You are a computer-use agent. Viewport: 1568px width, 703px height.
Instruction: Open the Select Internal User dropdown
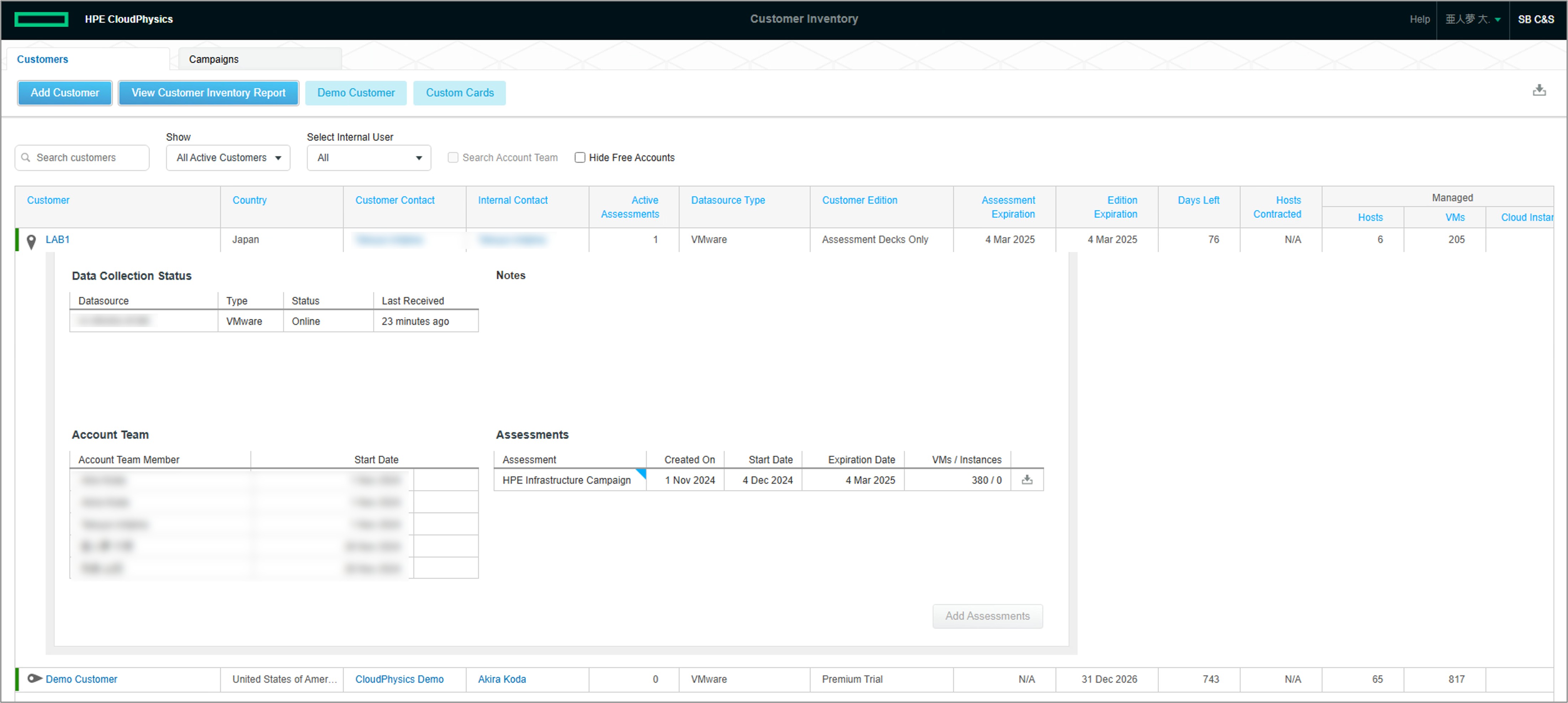(369, 158)
